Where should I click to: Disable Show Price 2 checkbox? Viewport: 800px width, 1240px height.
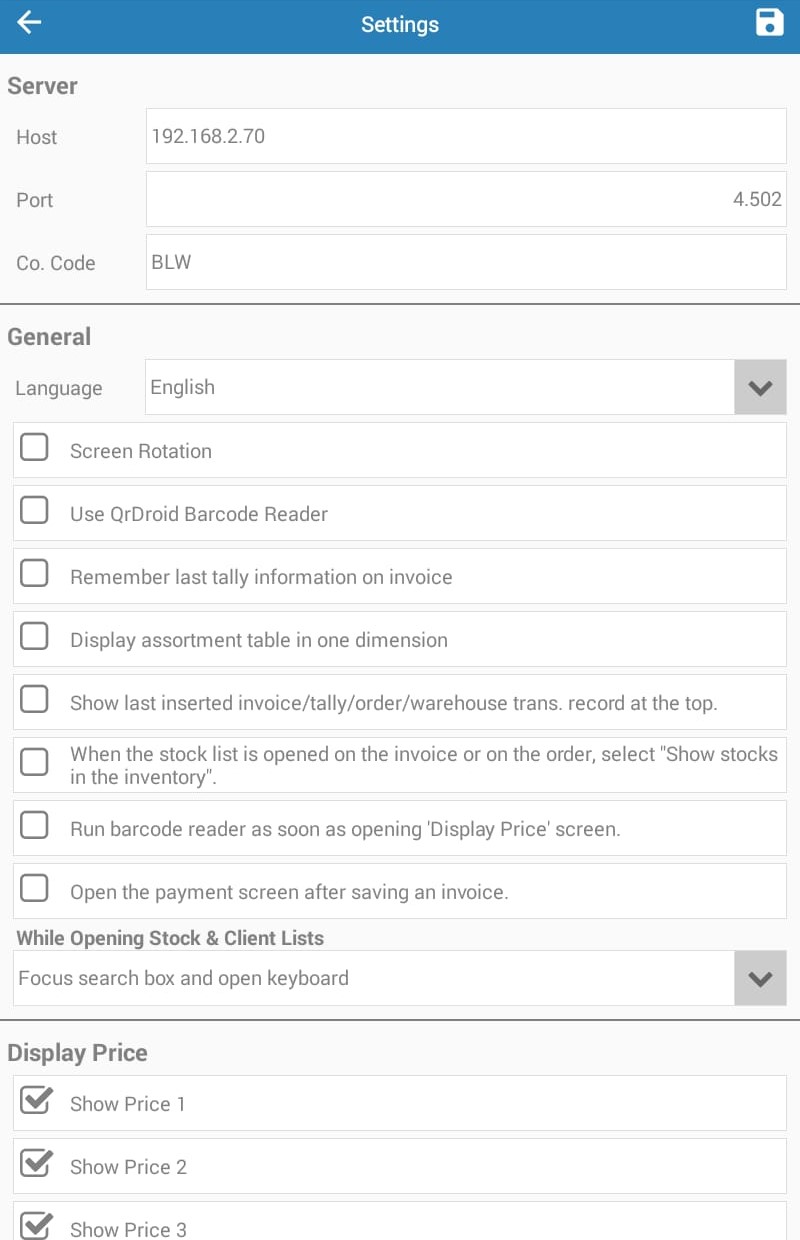coord(36,1163)
